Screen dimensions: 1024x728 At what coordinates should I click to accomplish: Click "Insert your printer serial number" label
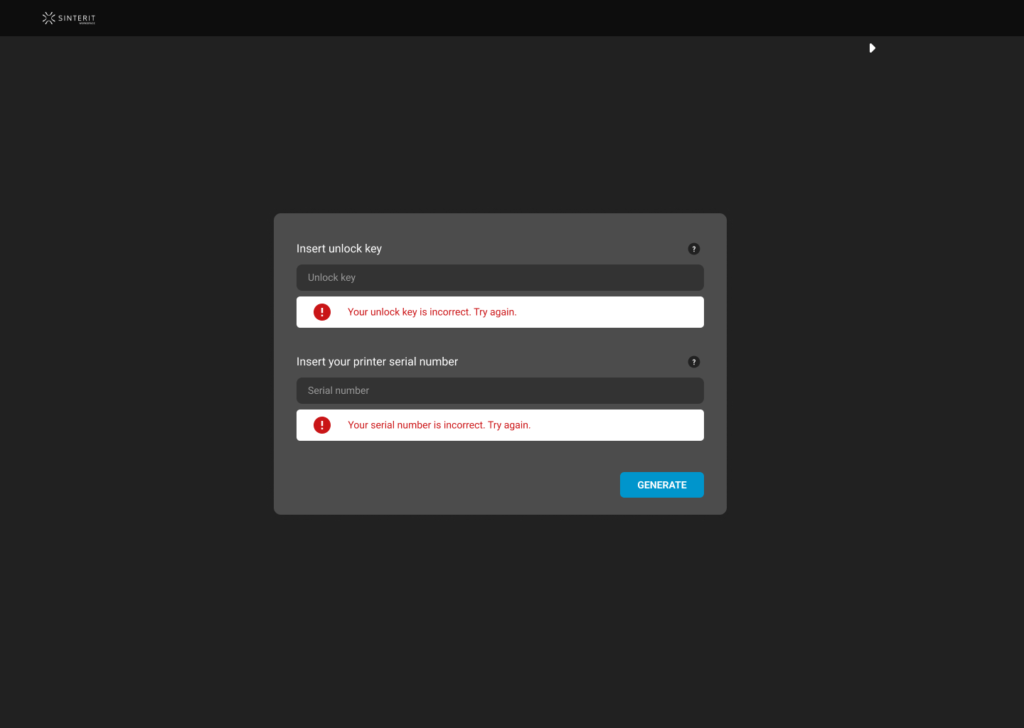tap(377, 362)
